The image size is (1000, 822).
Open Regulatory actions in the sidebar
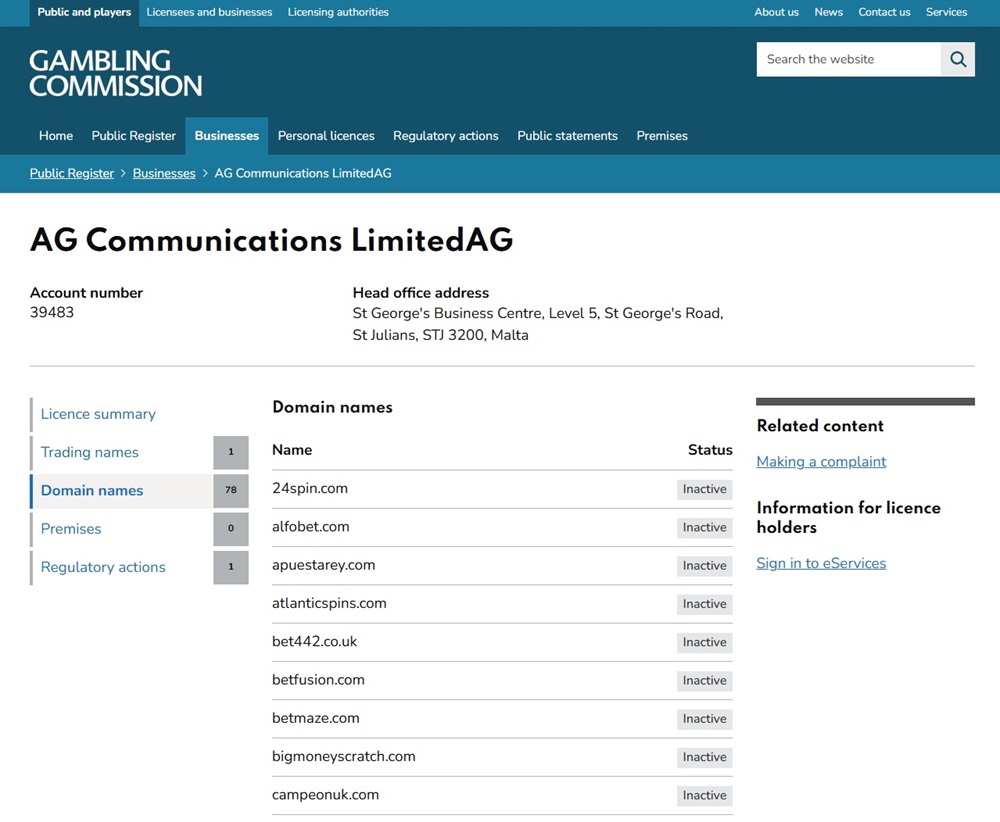coord(103,567)
